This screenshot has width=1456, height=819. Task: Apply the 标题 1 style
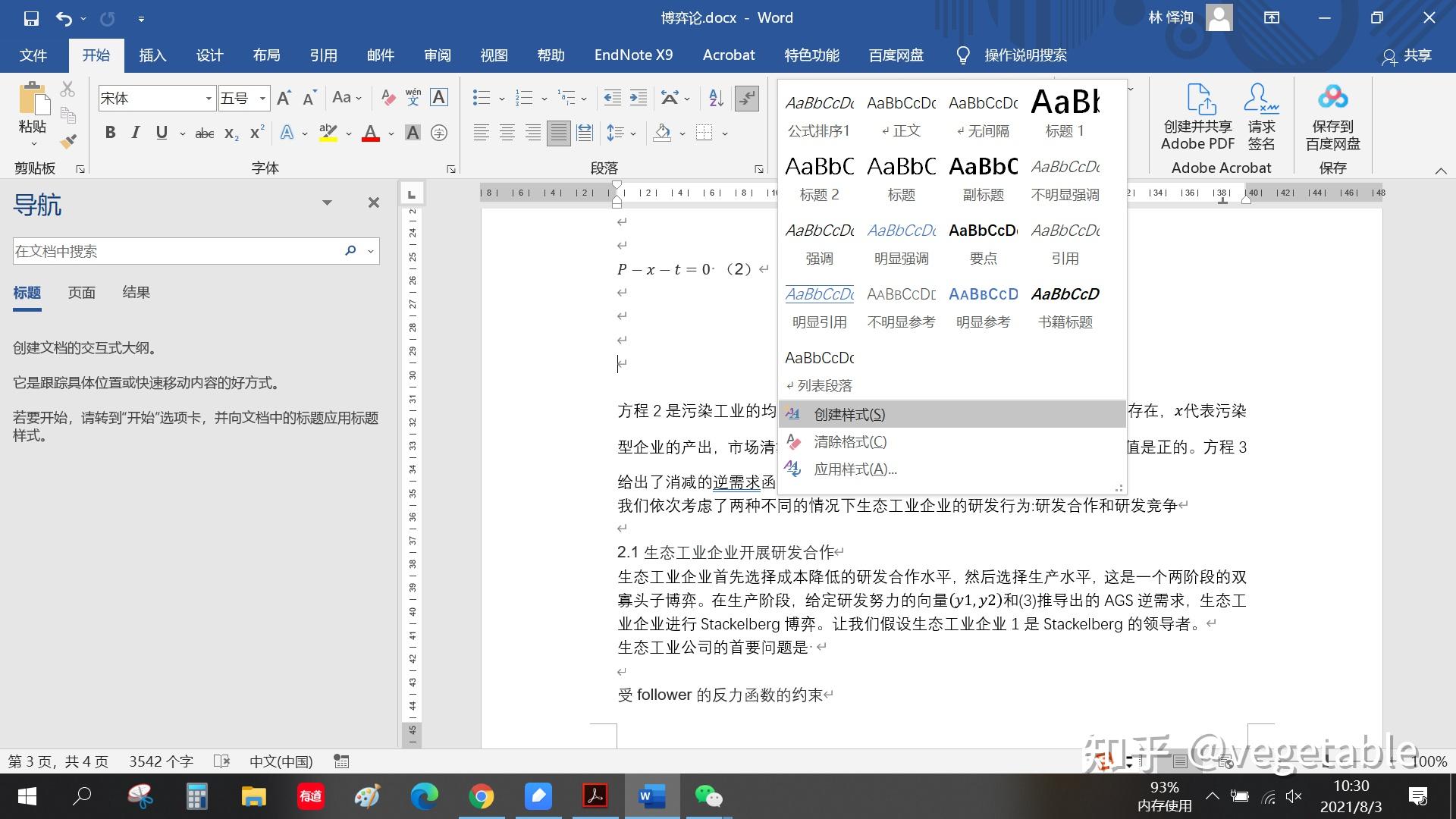point(1065,112)
